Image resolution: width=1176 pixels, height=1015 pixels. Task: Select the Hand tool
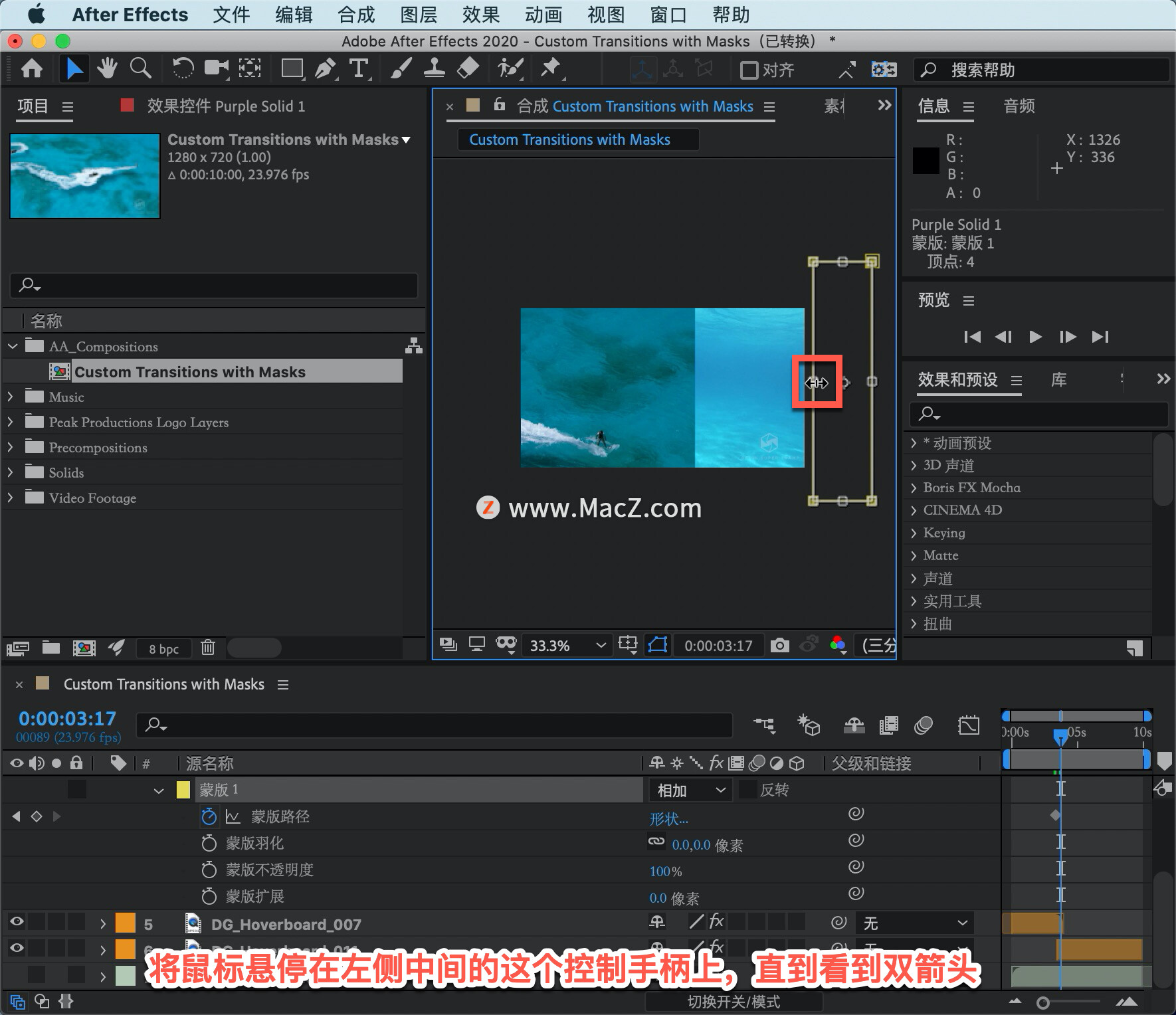(106, 68)
